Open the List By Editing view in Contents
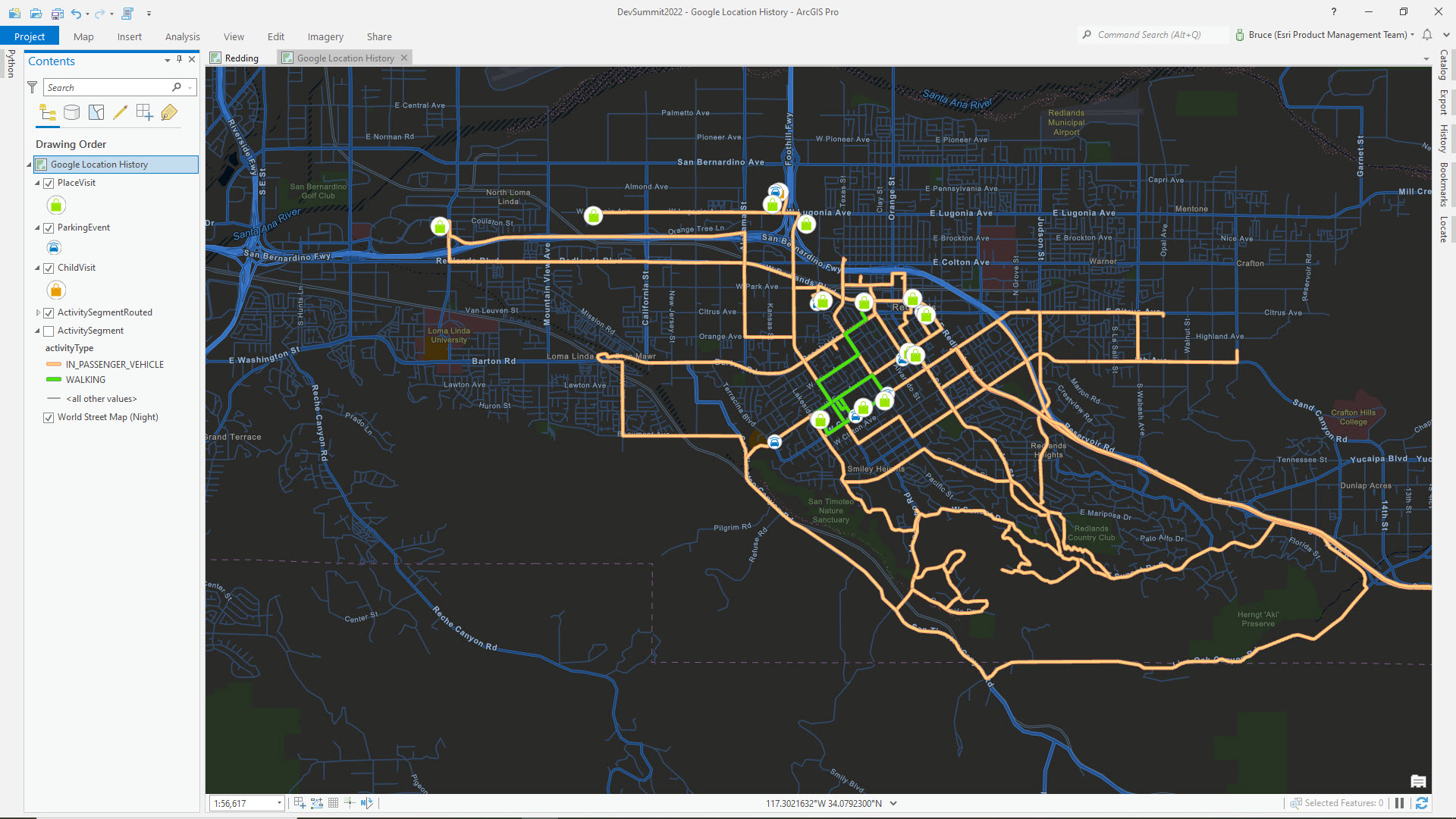1456x819 pixels. (x=121, y=112)
